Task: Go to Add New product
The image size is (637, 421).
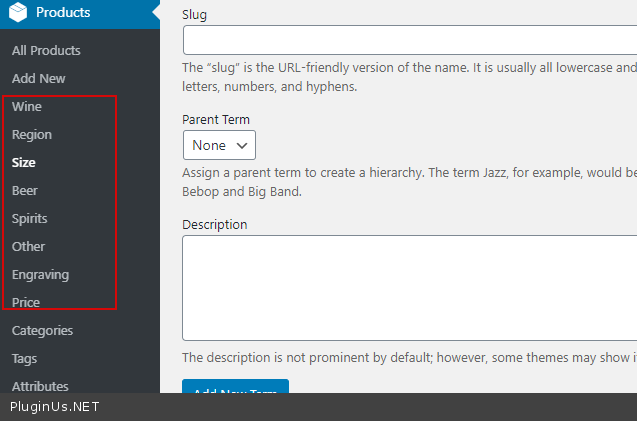Action: [x=38, y=78]
